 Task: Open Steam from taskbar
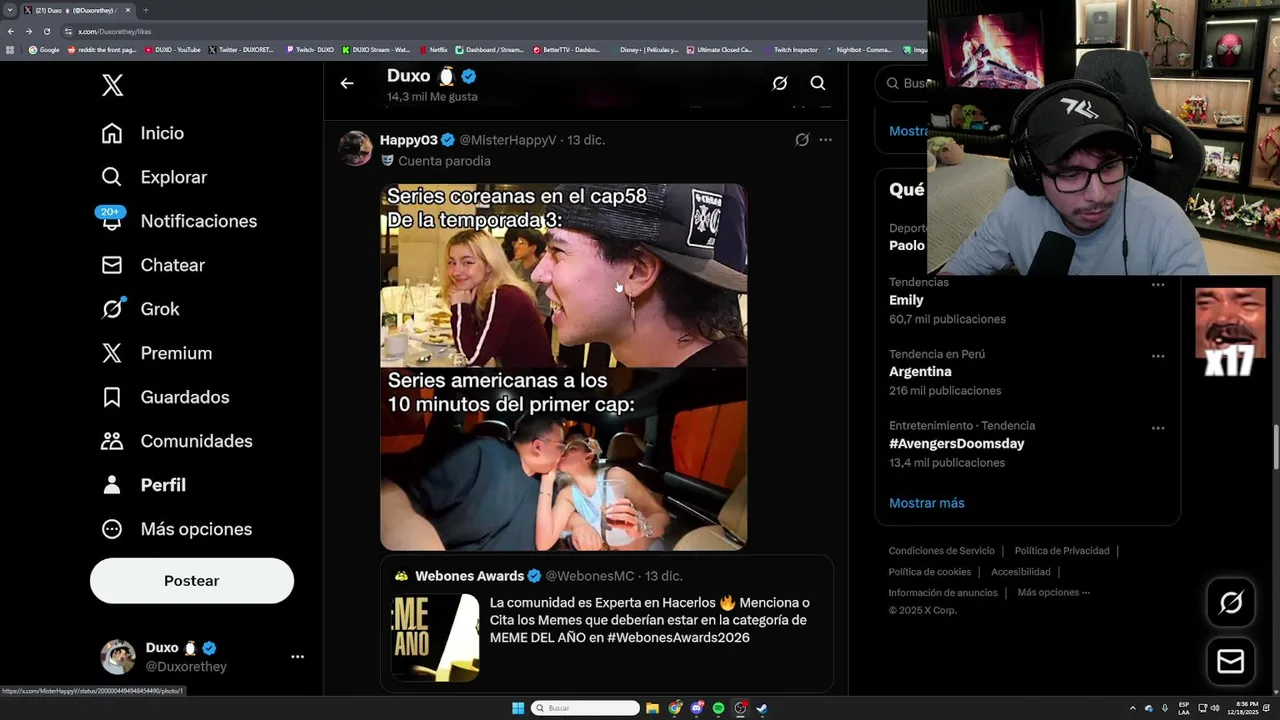[762, 708]
